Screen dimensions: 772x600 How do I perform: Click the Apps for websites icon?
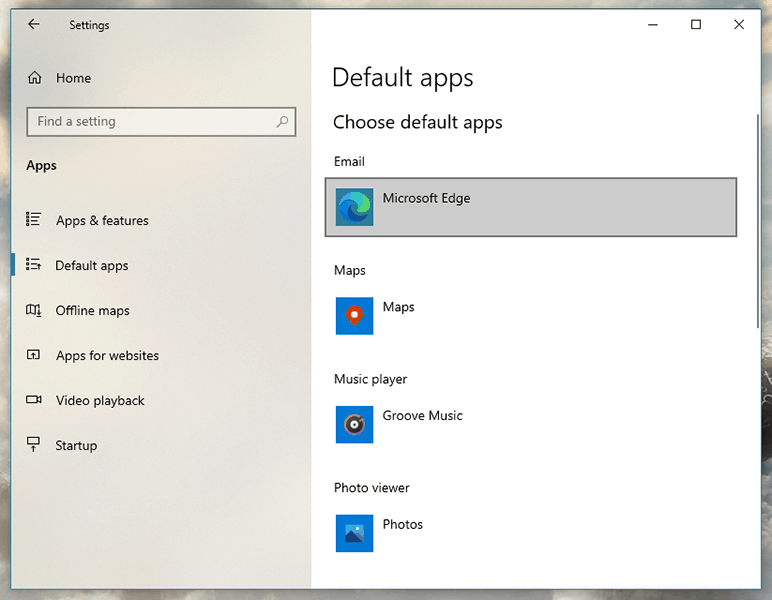pos(33,355)
